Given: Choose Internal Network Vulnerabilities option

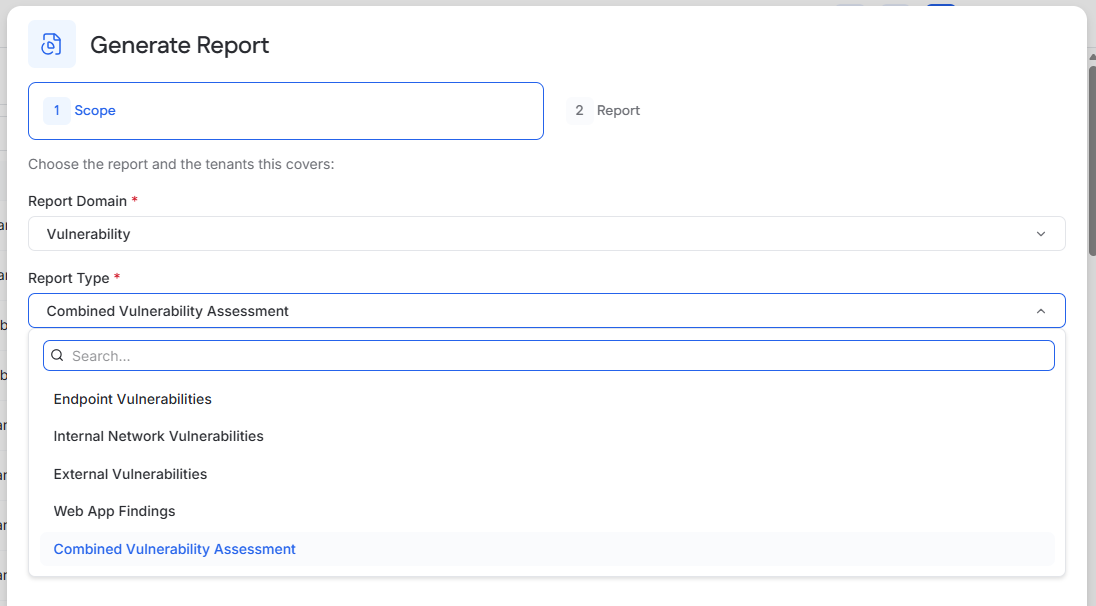Looking at the screenshot, I should (547, 436).
